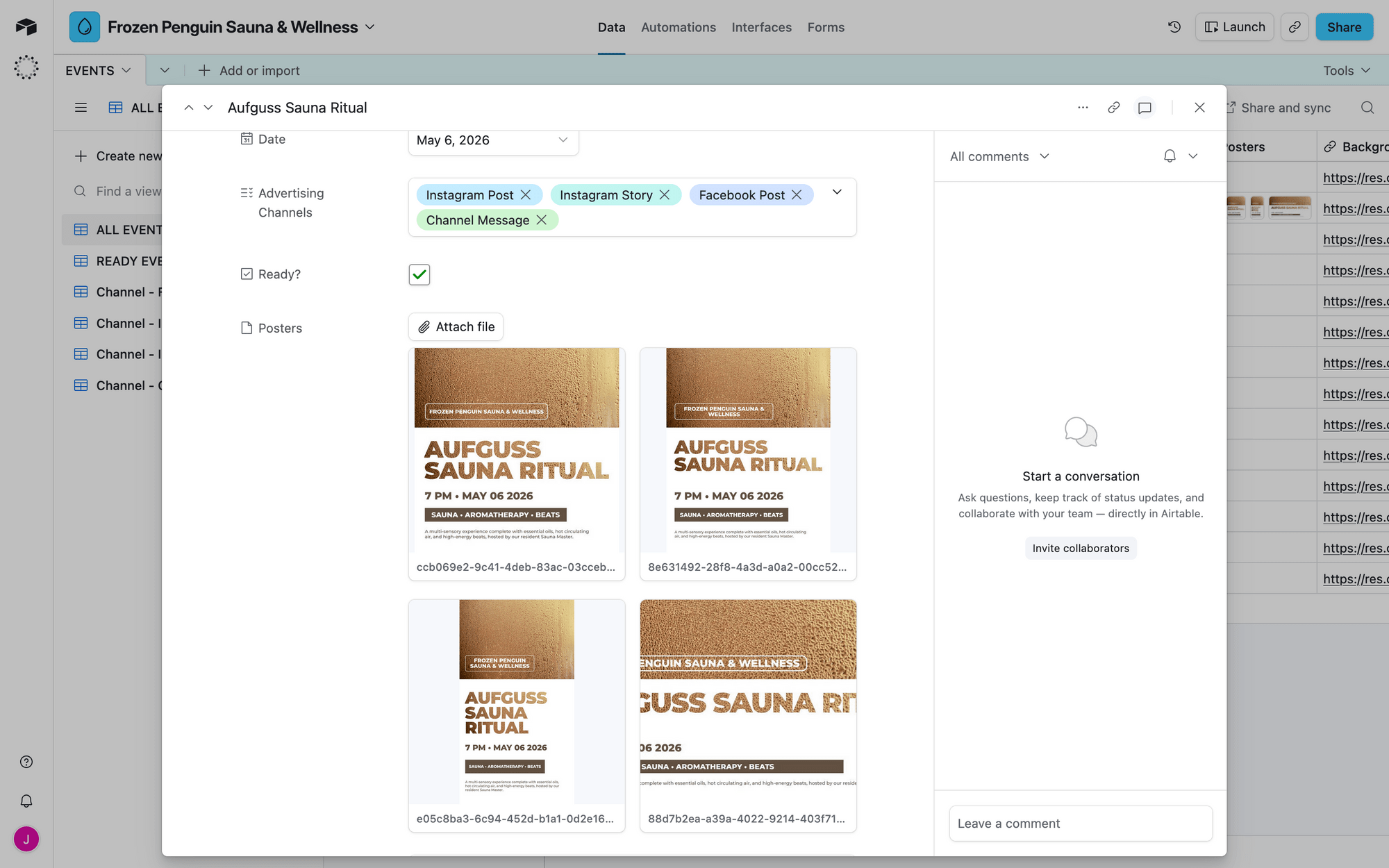Click the Share button
This screenshot has width=1389, height=868.
1344,27
